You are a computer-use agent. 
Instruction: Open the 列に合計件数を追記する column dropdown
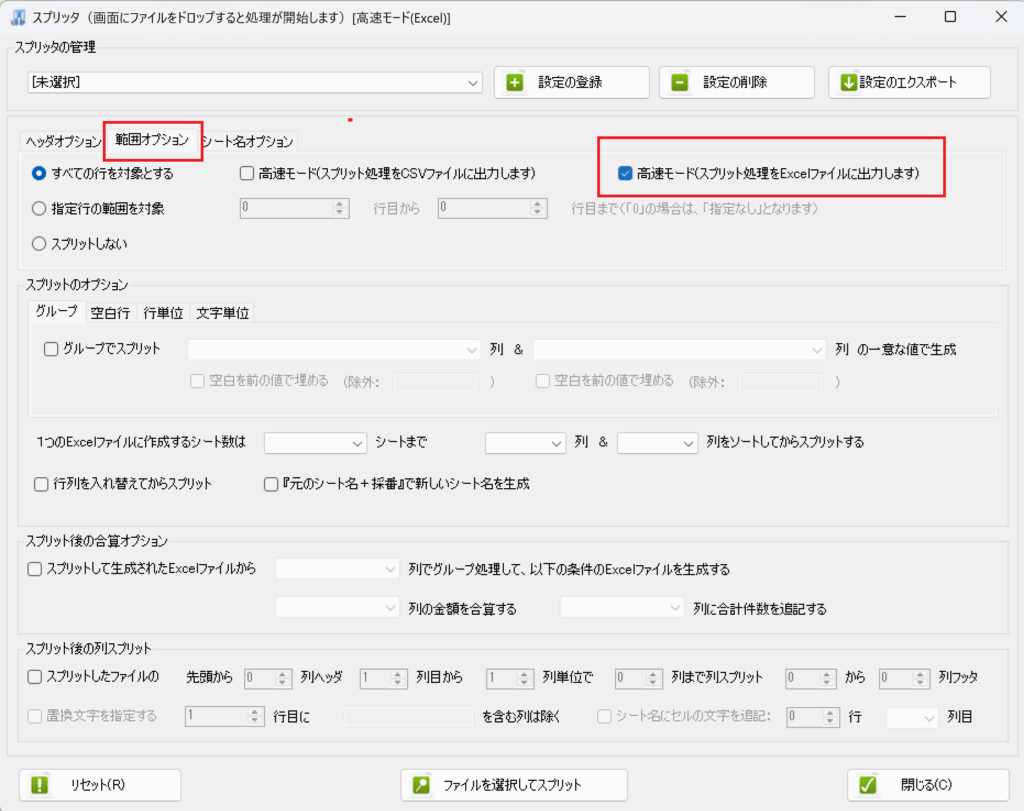622,609
